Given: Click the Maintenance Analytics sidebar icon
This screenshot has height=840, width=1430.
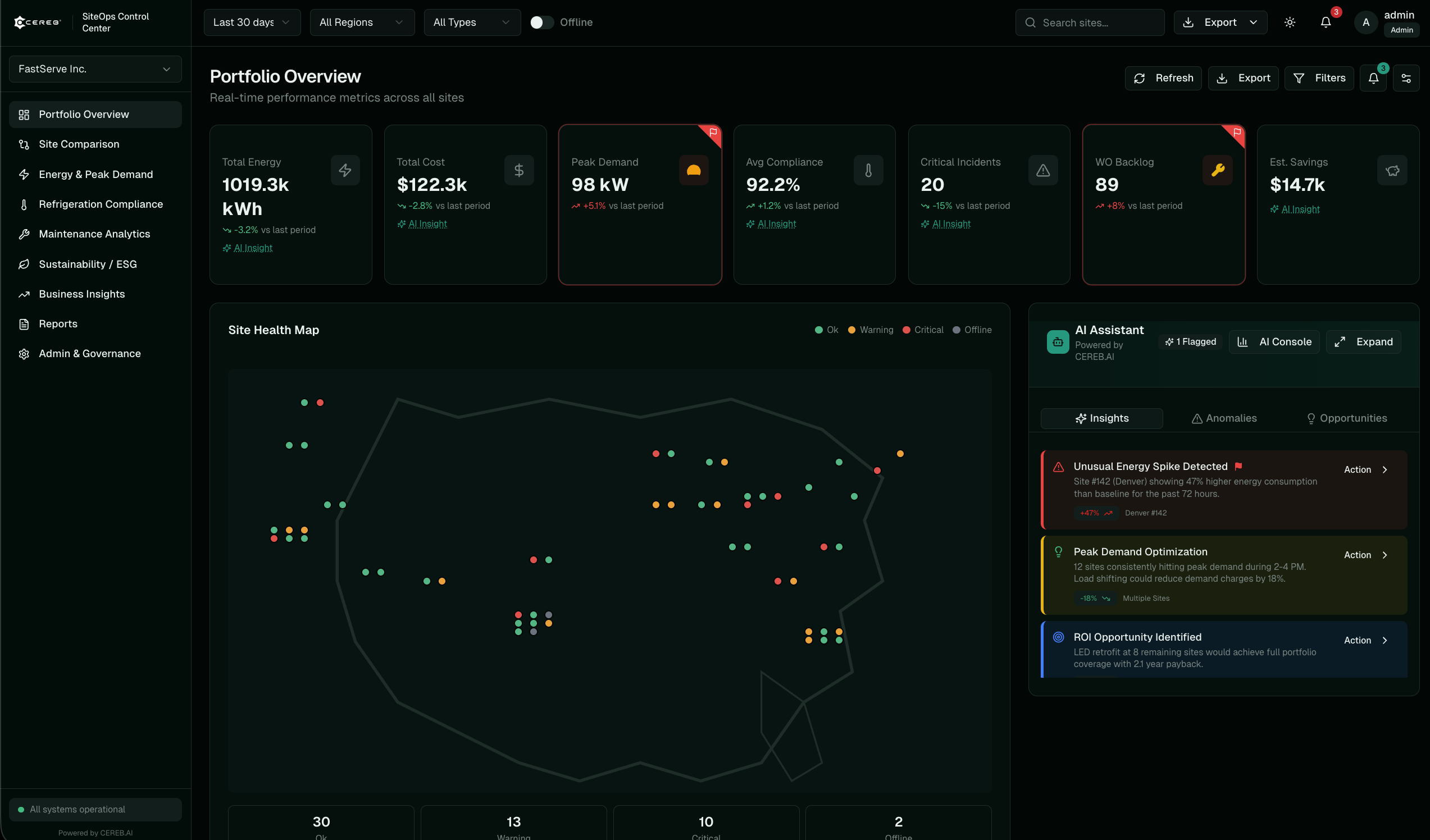Looking at the screenshot, I should (24, 234).
